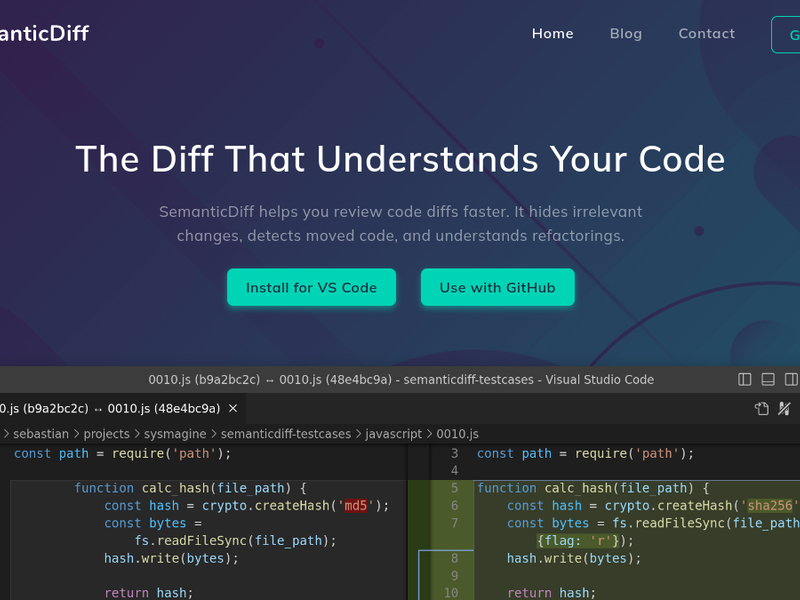Screen dimensions: 800x600
Task: Open the Contact page link
Action: pyautogui.click(x=706, y=33)
